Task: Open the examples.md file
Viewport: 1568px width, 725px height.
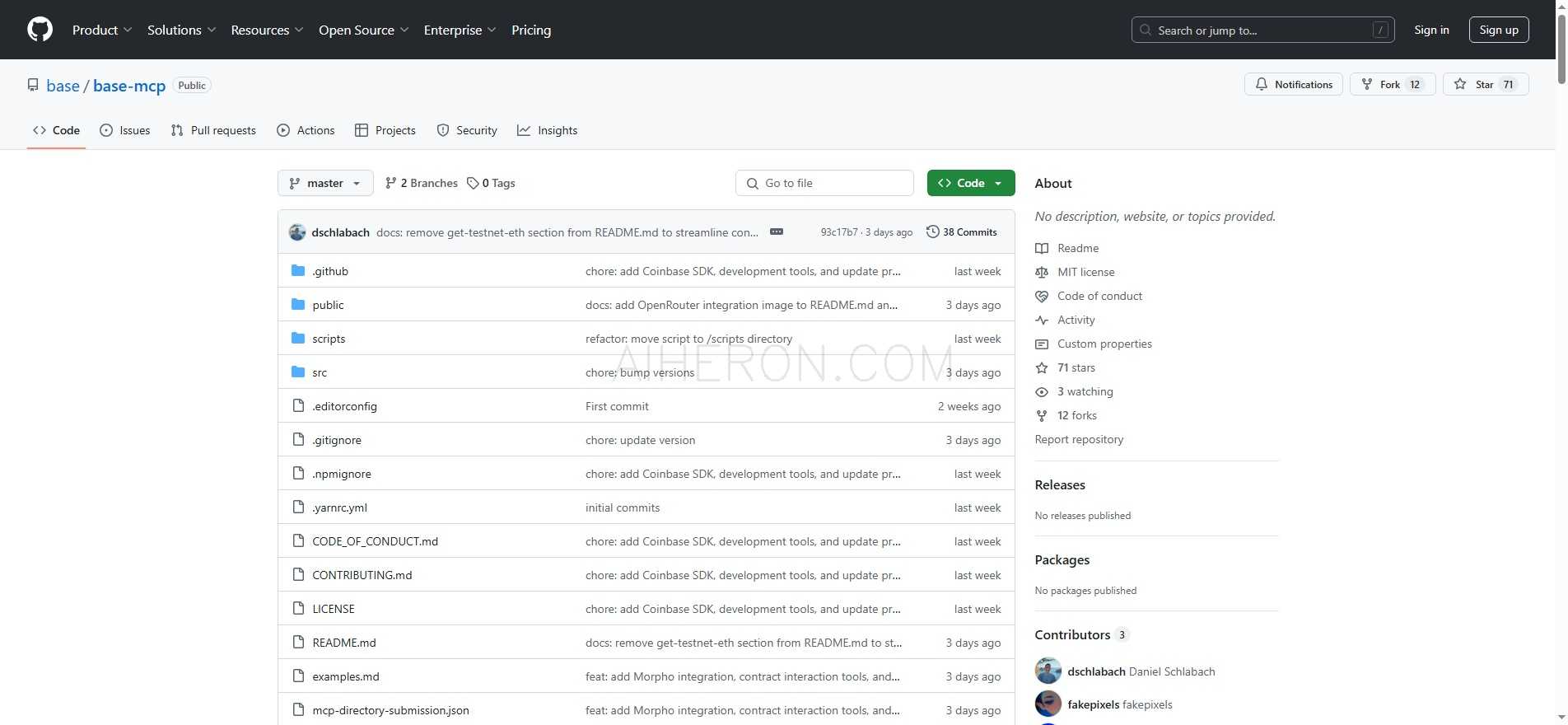Action: [346, 676]
